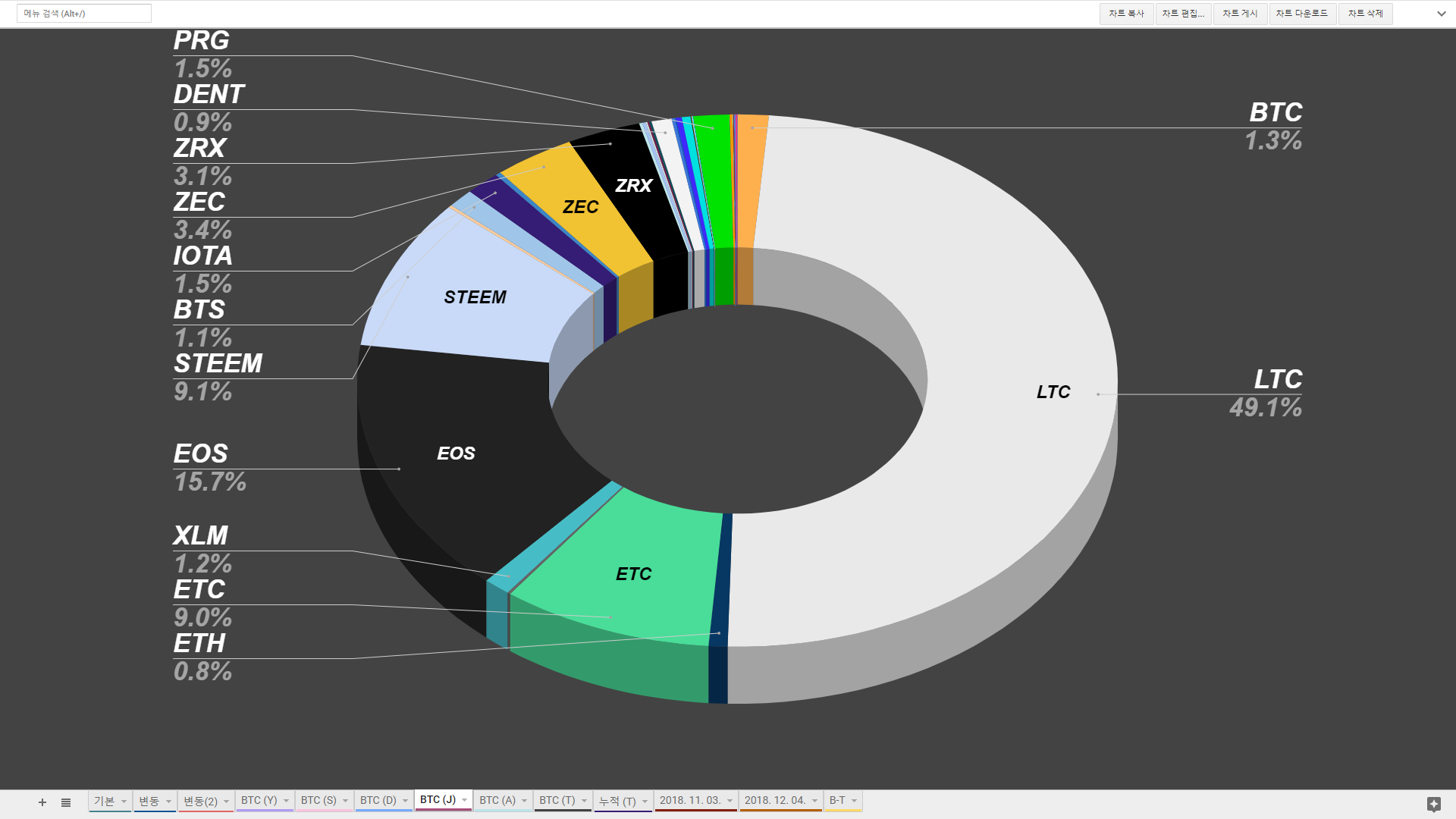Open chart editing with 차트 편집 button
This screenshot has height=819, width=1456.
[x=1183, y=13]
